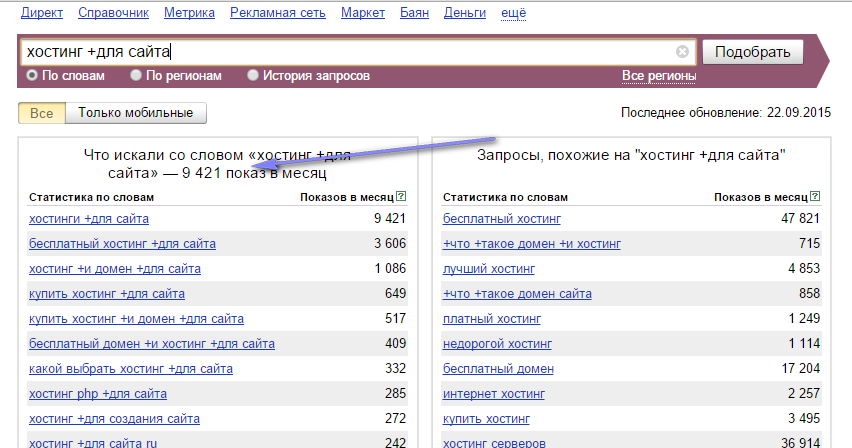Open the 'купить хостинг +и домен +для сайта' query
This screenshot has height=448, width=852.
coord(136,319)
